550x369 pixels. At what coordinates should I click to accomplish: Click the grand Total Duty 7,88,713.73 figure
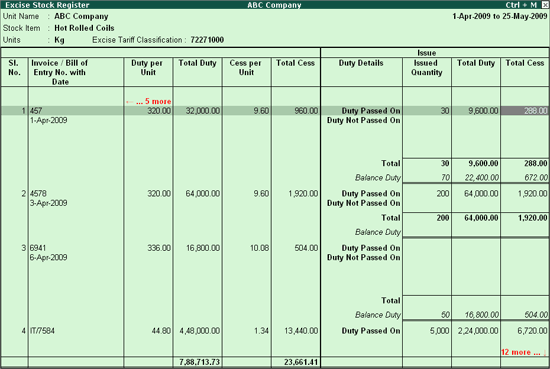click(x=200, y=362)
